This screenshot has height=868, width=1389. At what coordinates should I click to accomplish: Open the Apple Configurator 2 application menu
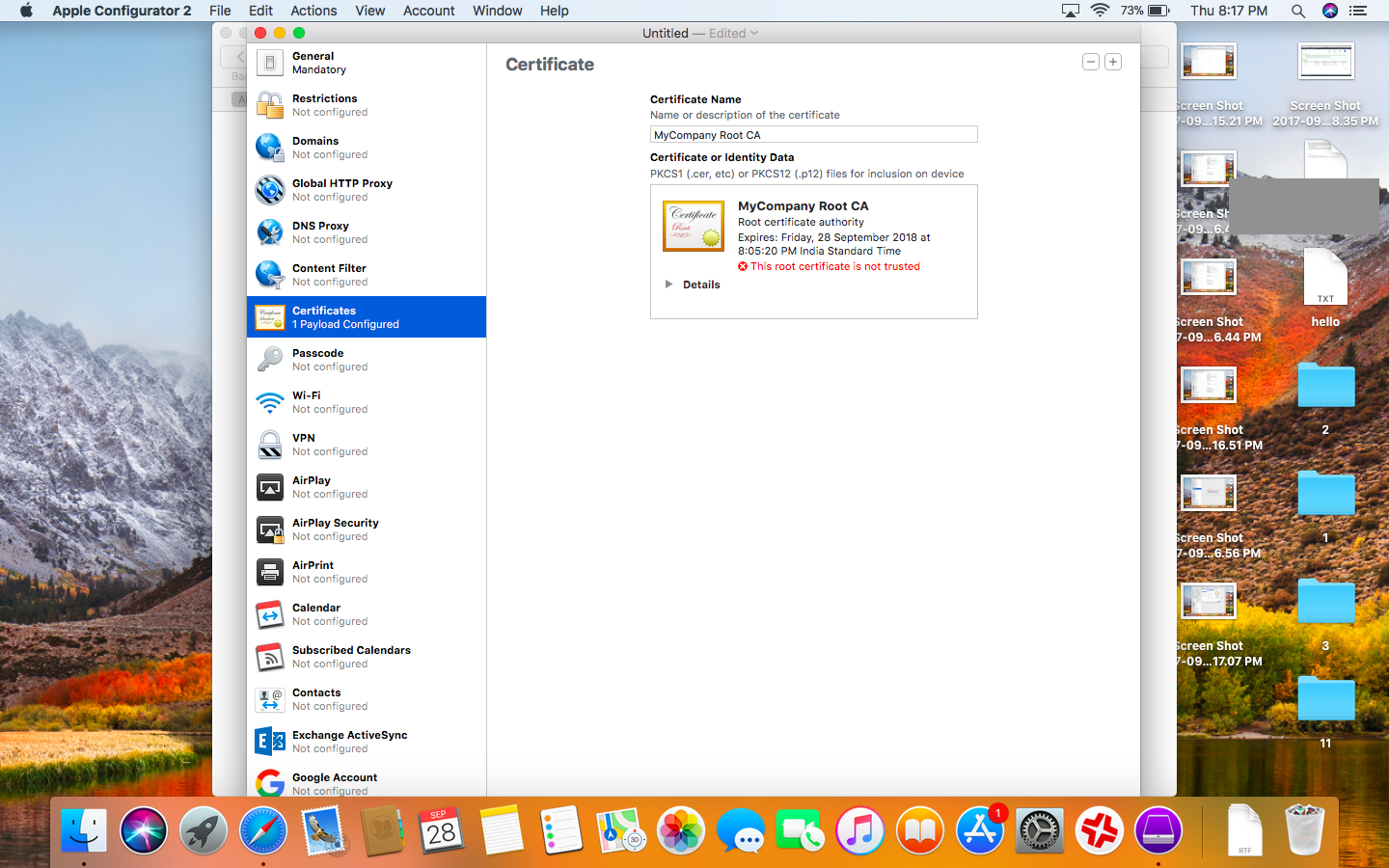point(122,11)
